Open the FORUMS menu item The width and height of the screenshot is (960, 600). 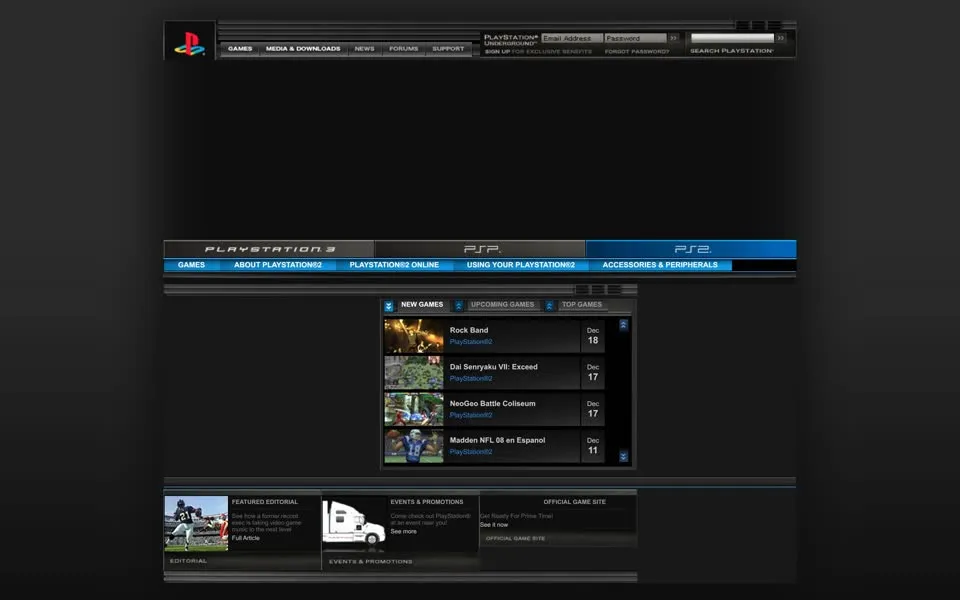403,49
